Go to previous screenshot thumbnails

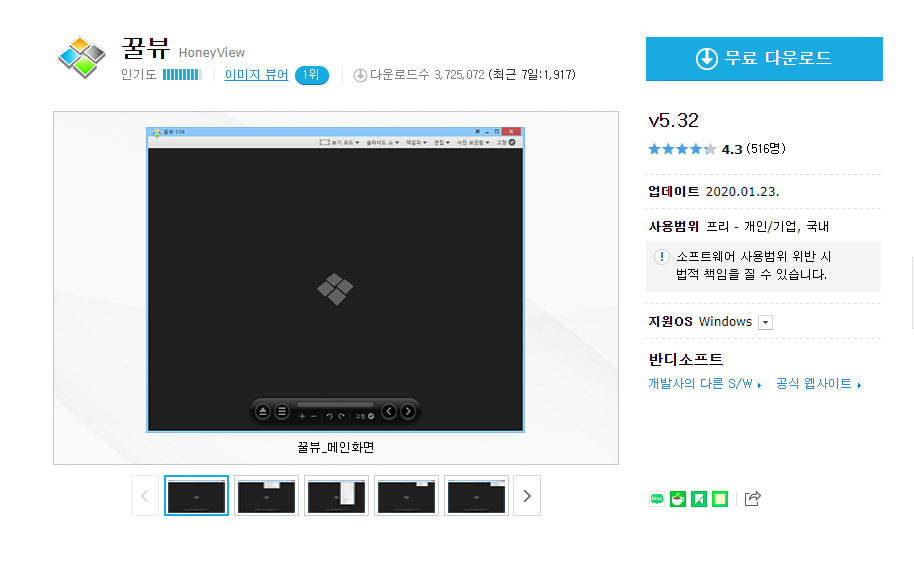pos(145,496)
